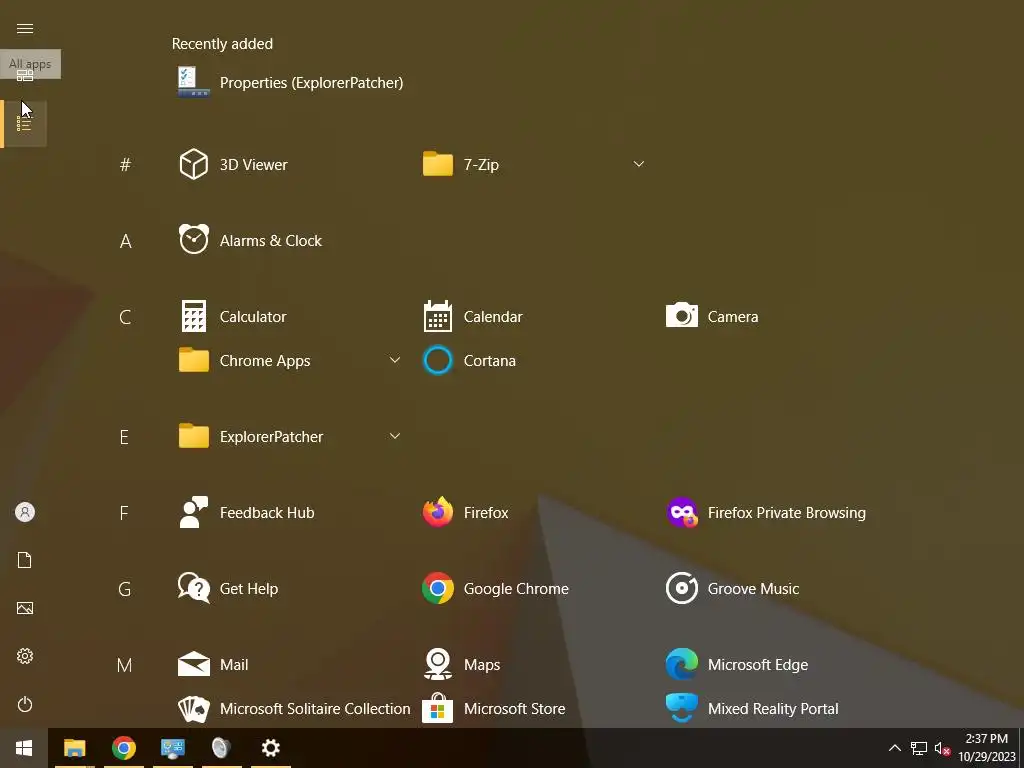1024x768 pixels.
Task: Click the Windows Start button on taskbar
Action: (x=24, y=748)
